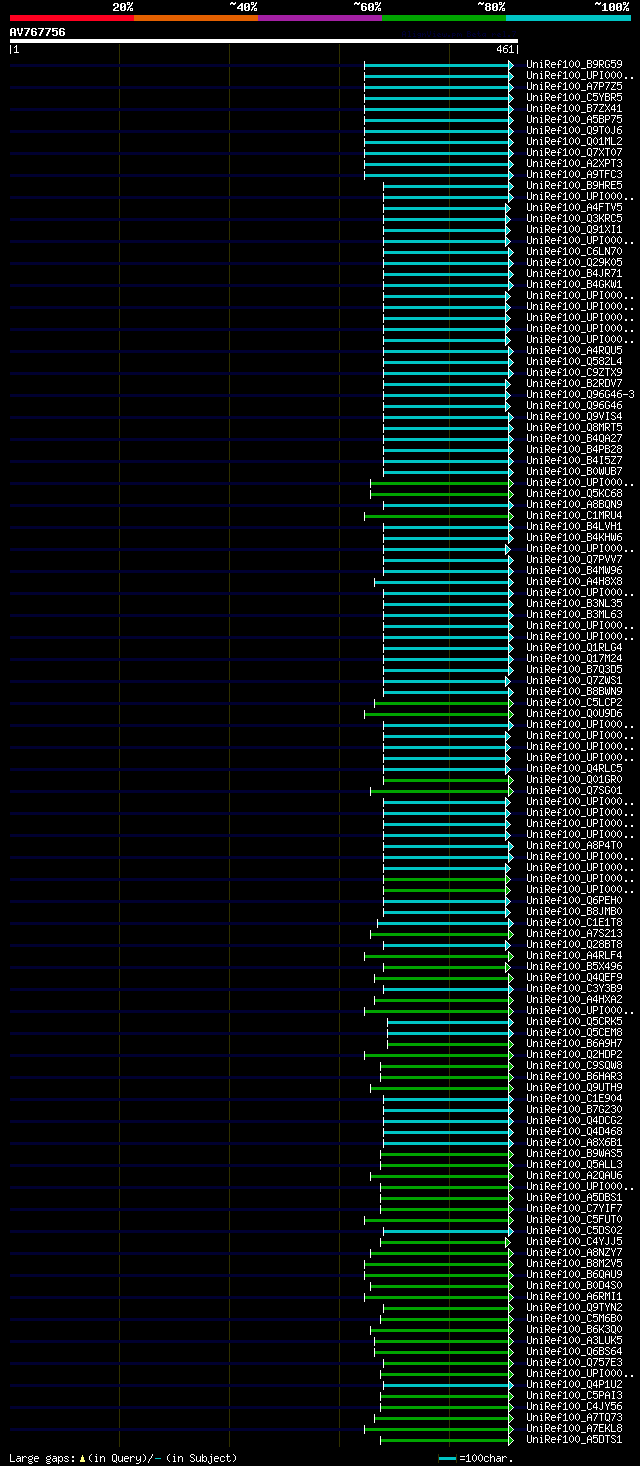Viewport: 640px width, 1466px height.
Task: Click the orange ~40% legend segment
Action: (195, 18)
